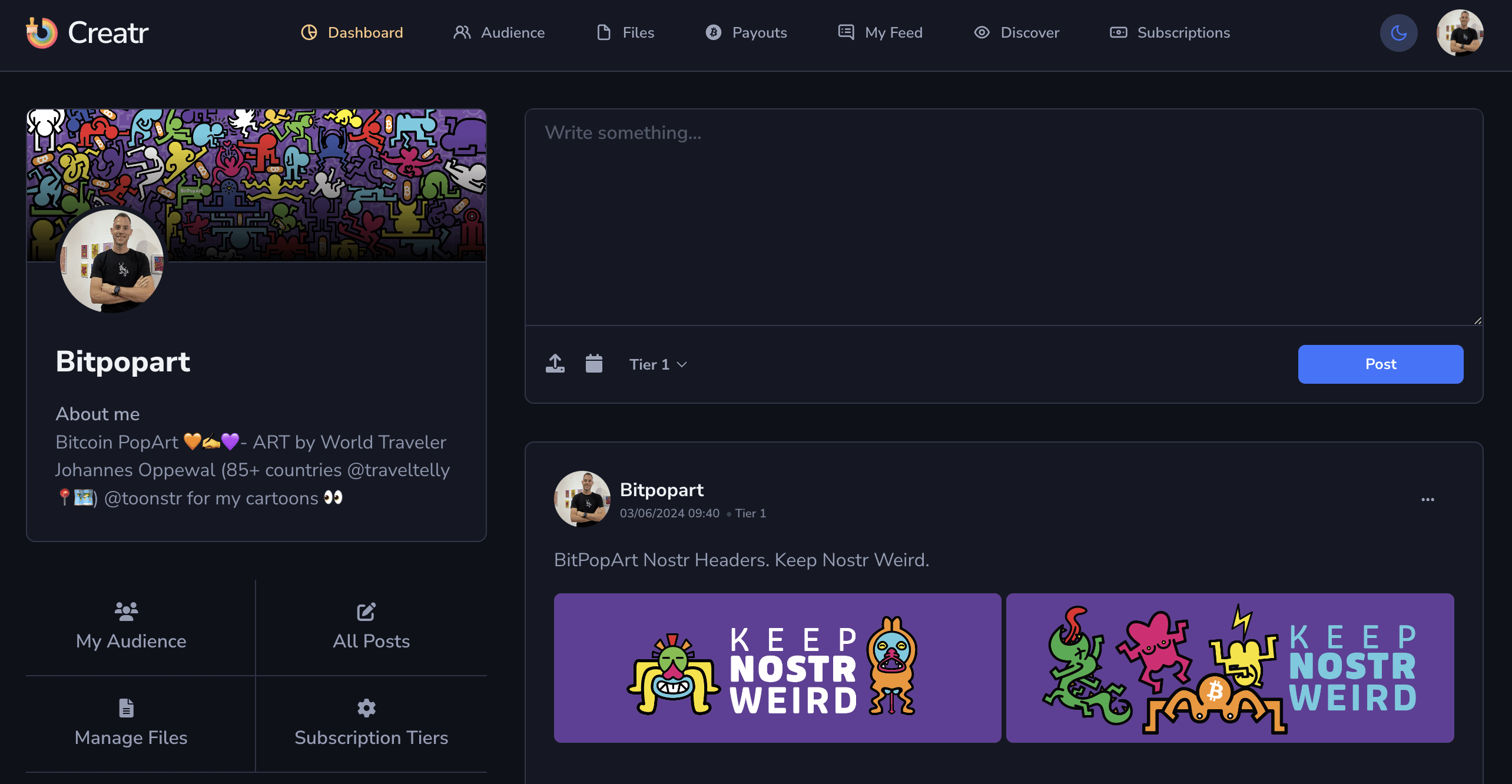Toggle dark mode moon icon
This screenshot has height=784, width=1512.
1398,32
